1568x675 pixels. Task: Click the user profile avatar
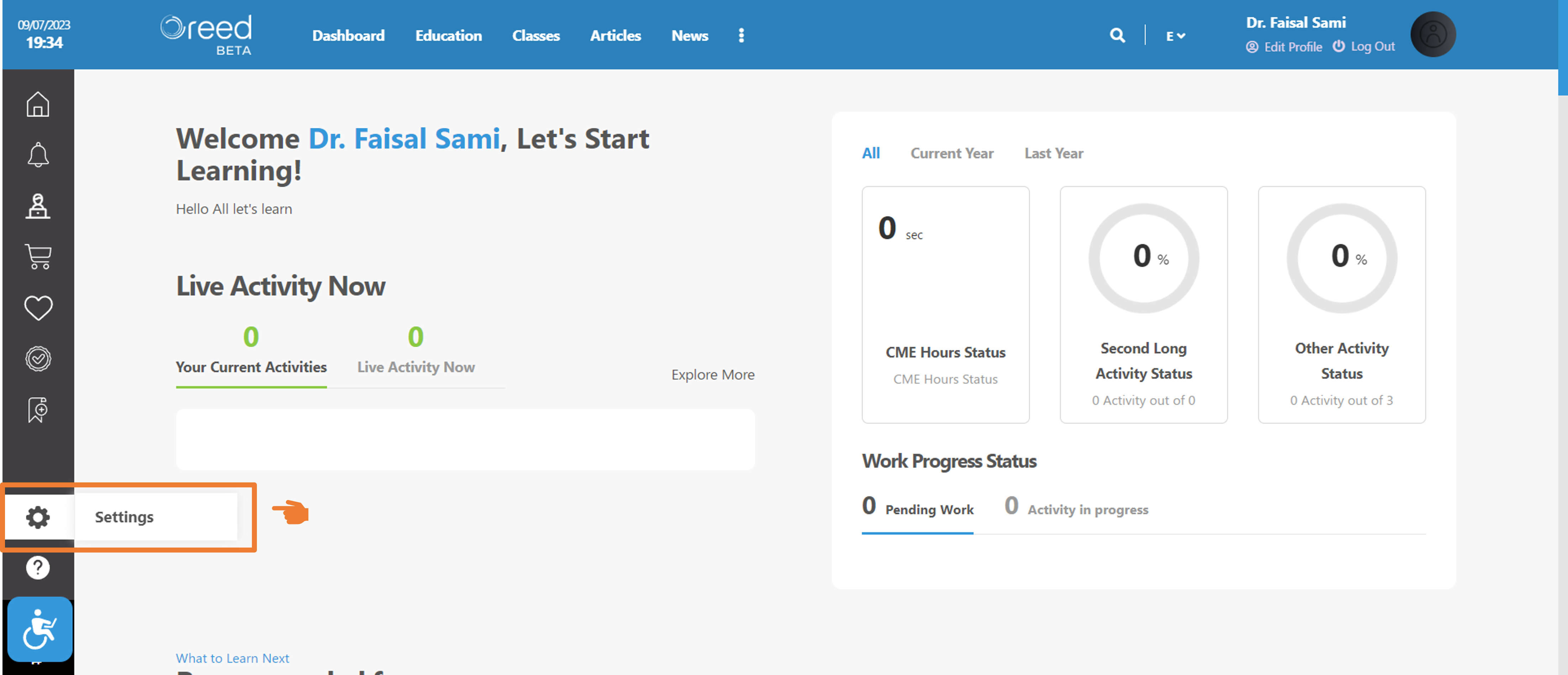pos(1433,34)
